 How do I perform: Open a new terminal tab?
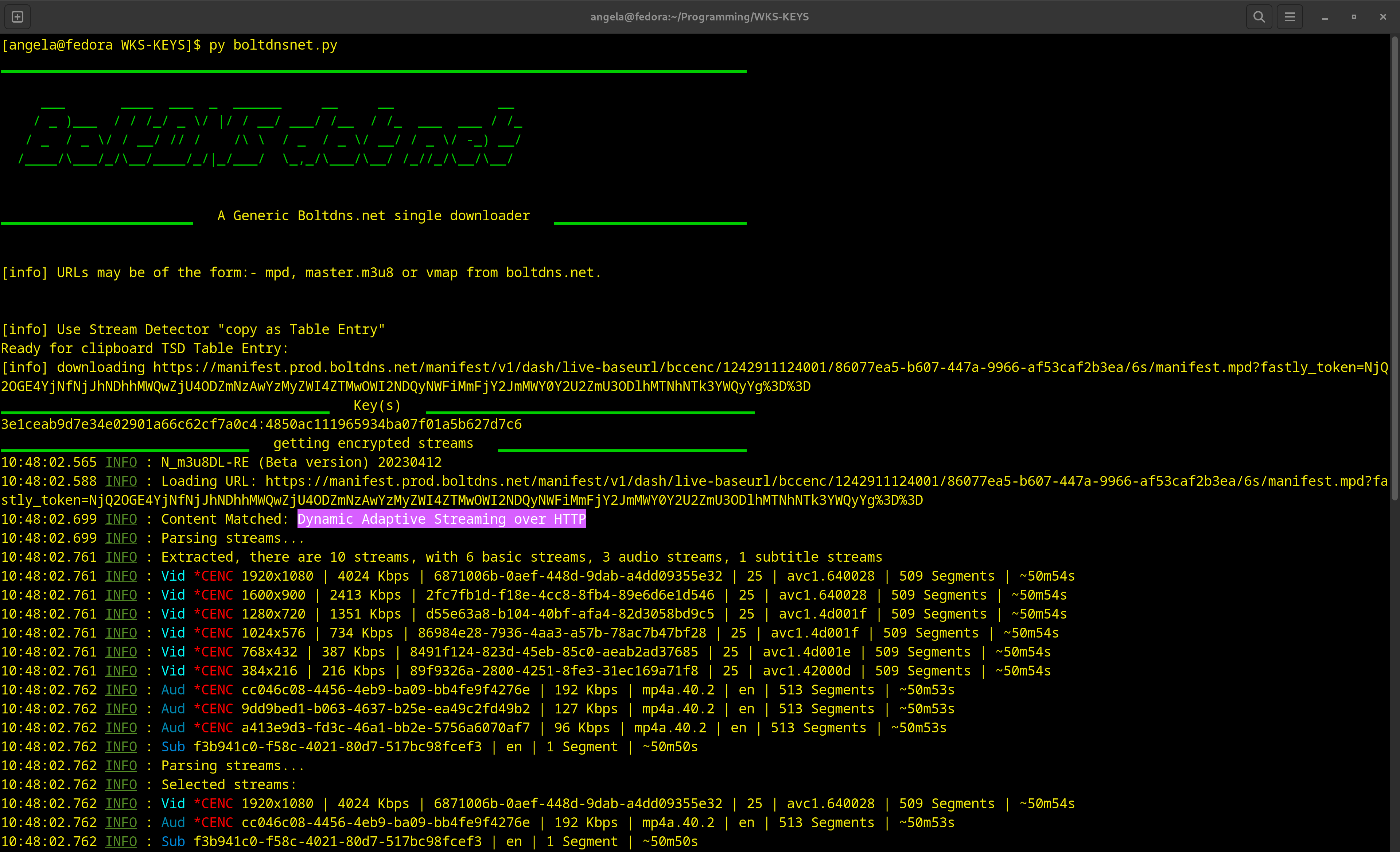click(17, 17)
